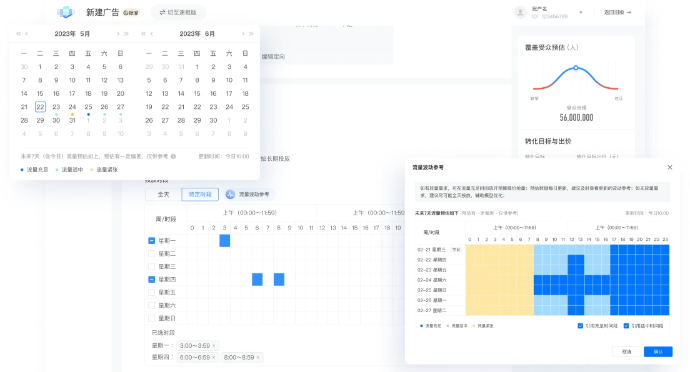Toggle the 星期日 checkbox
This screenshot has width=690, height=372.
tap(151, 318)
